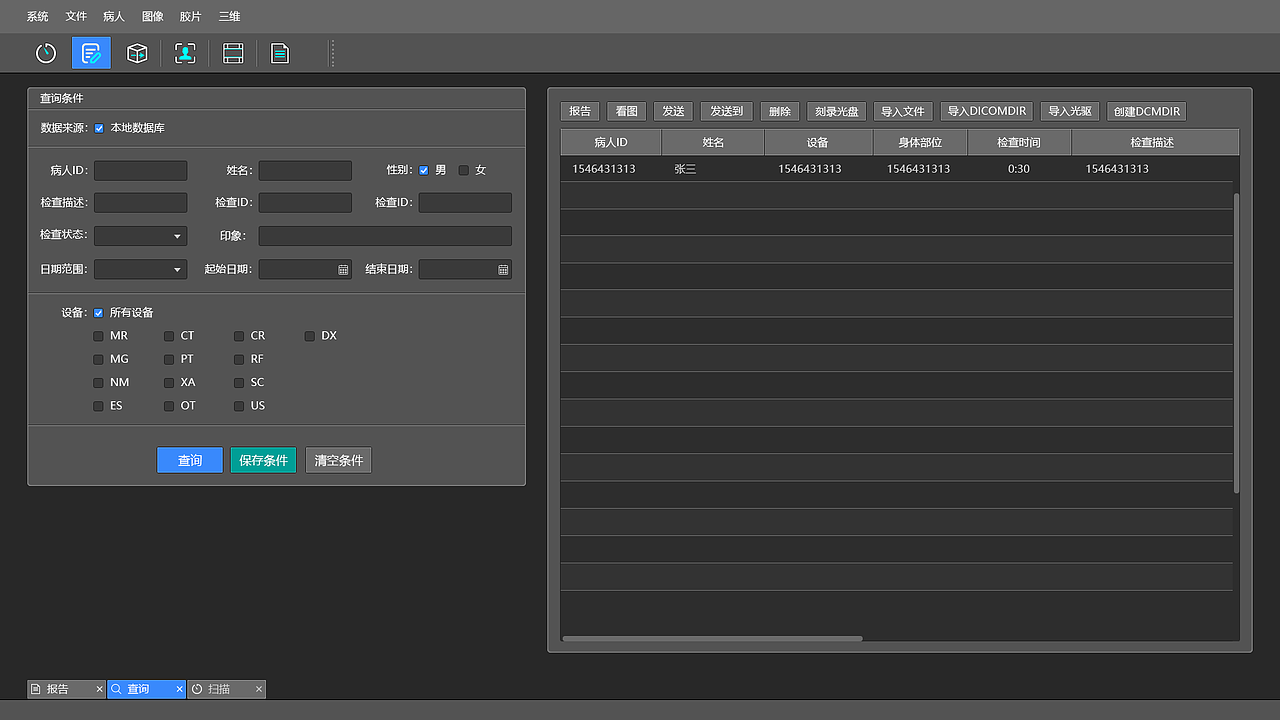The height and width of the screenshot is (720, 1280).
Task: Expand the 日期范围 dropdown
Action: [140, 269]
